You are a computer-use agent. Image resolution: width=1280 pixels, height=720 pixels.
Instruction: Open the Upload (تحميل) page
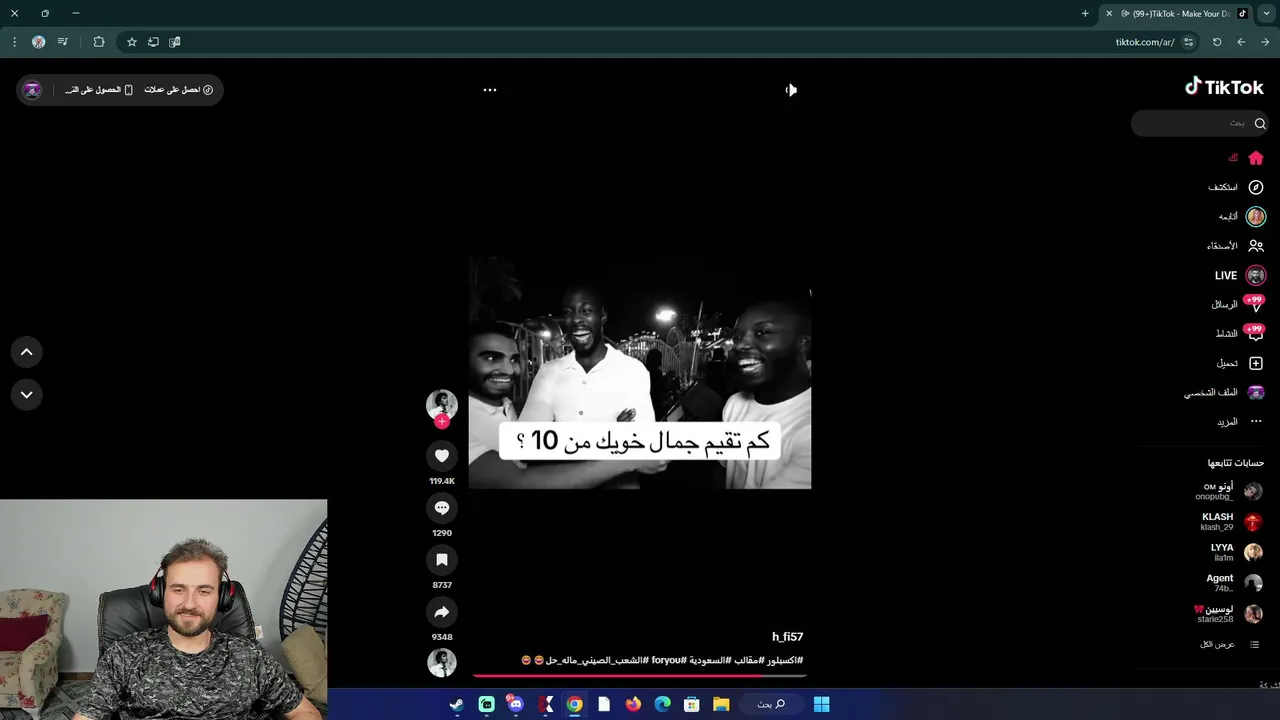(1240, 363)
